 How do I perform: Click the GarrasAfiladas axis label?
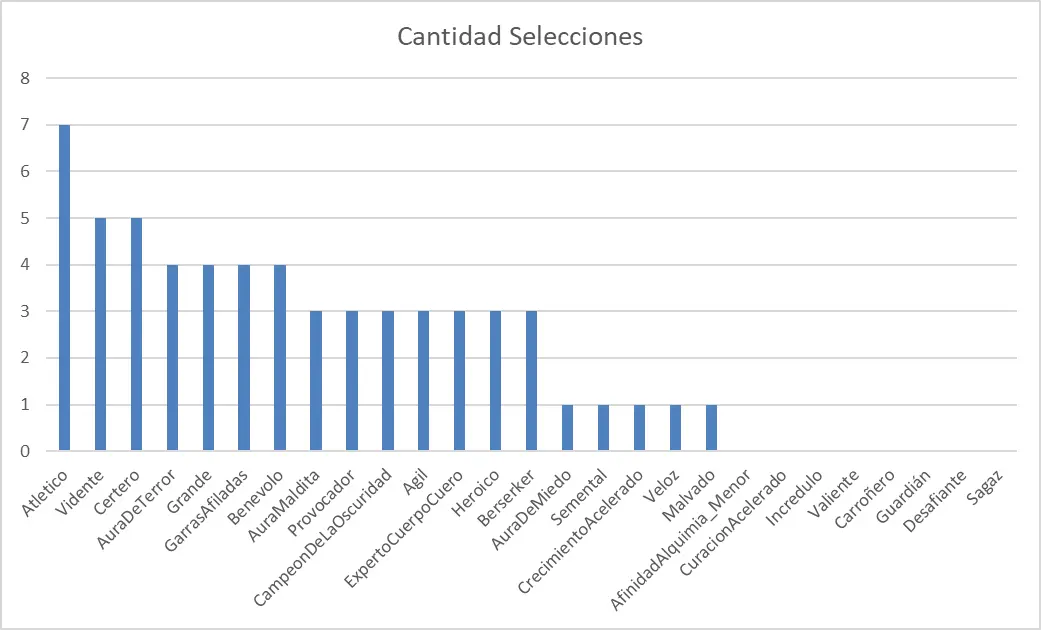208,506
